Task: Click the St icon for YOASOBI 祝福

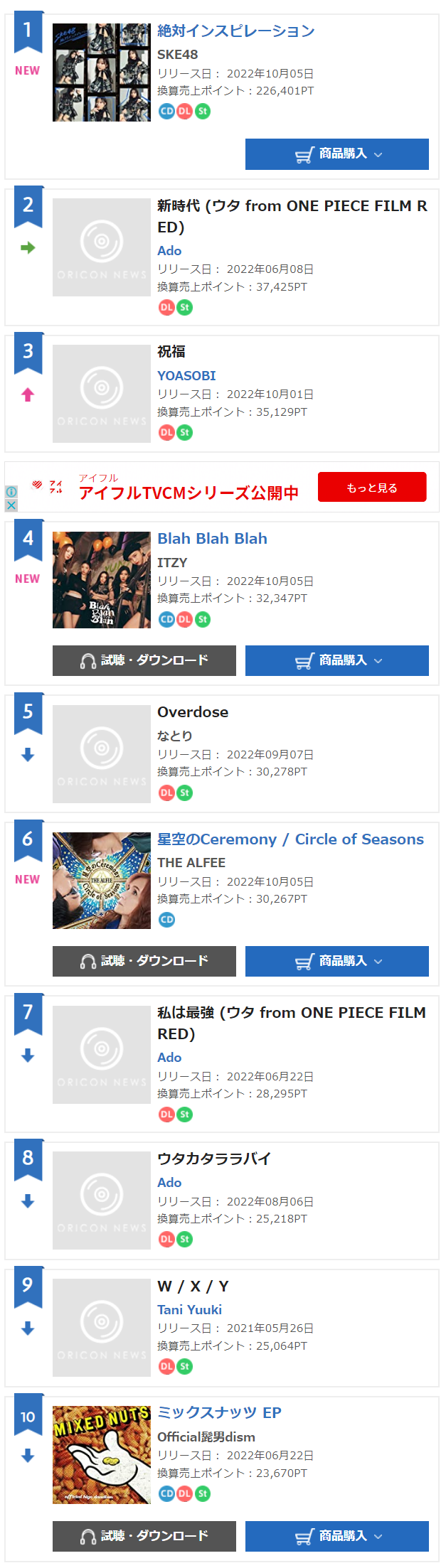Action: point(184,432)
